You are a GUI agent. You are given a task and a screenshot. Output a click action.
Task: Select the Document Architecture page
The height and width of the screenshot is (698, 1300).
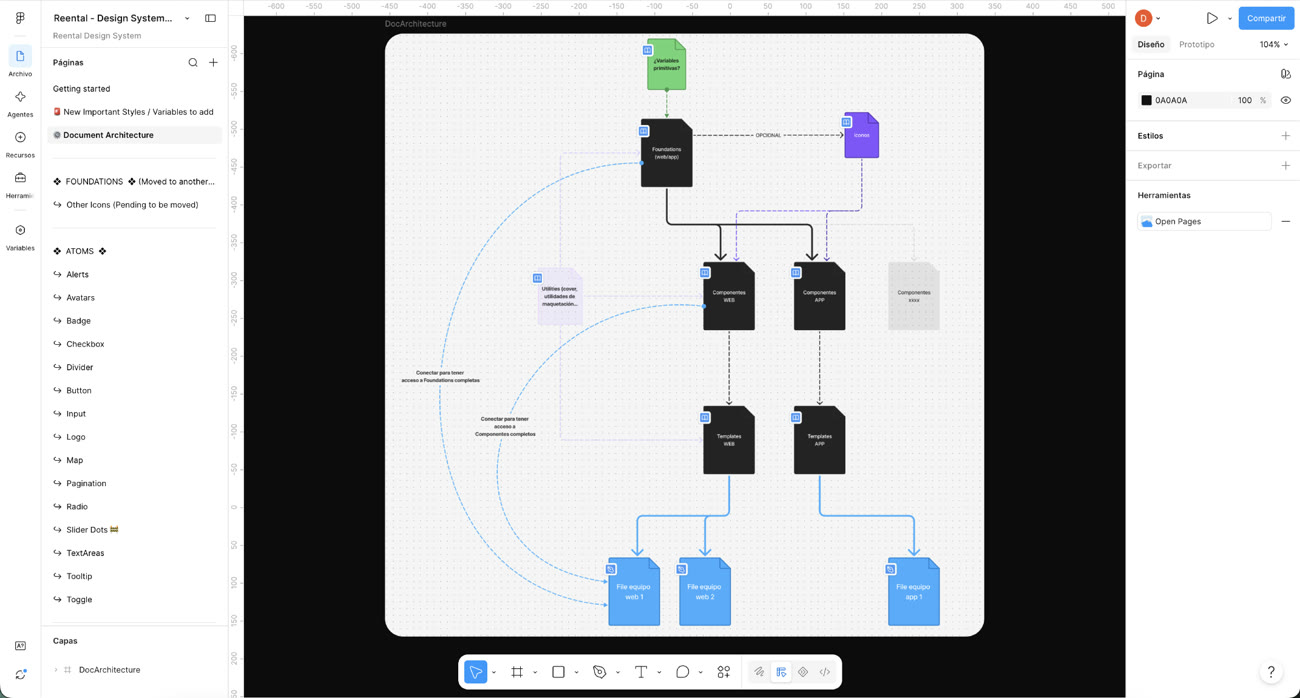[x=134, y=135]
